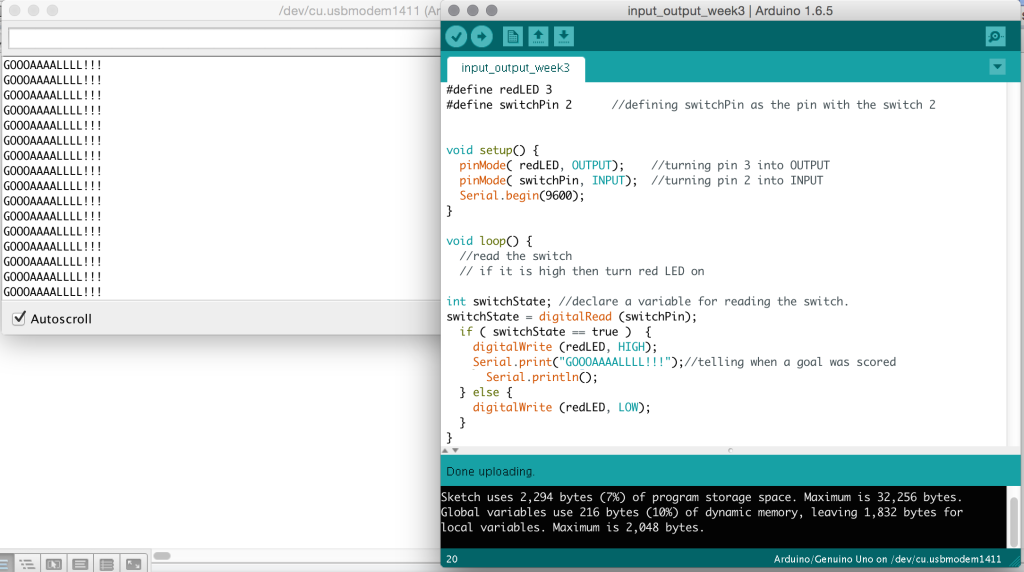The image size is (1024, 572).
Task: Click the '#define redLED 3' code line
Action: coord(499,89)
